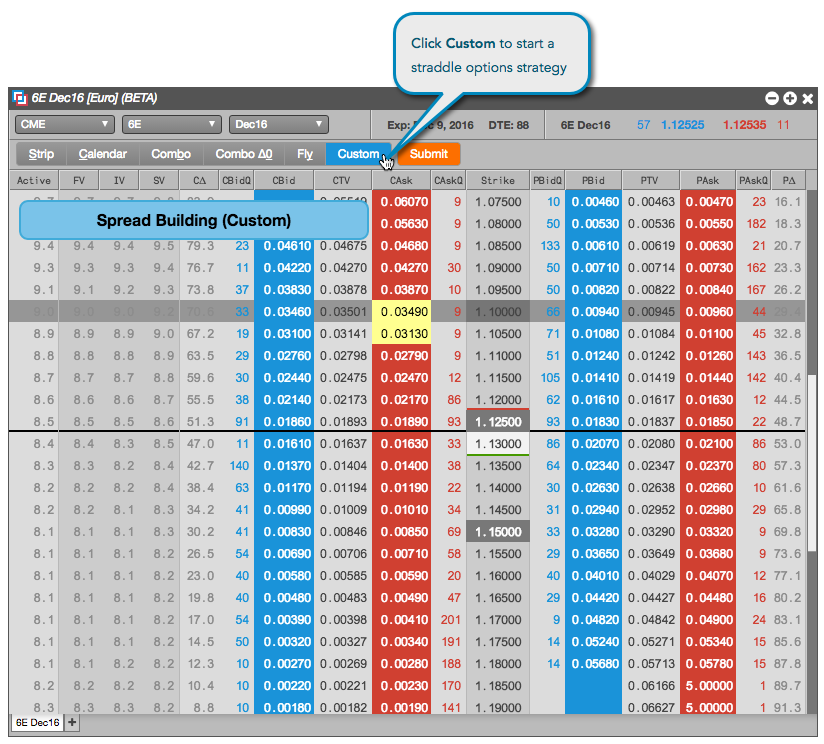Click strike 1.15000 cell

coord(498,532)
